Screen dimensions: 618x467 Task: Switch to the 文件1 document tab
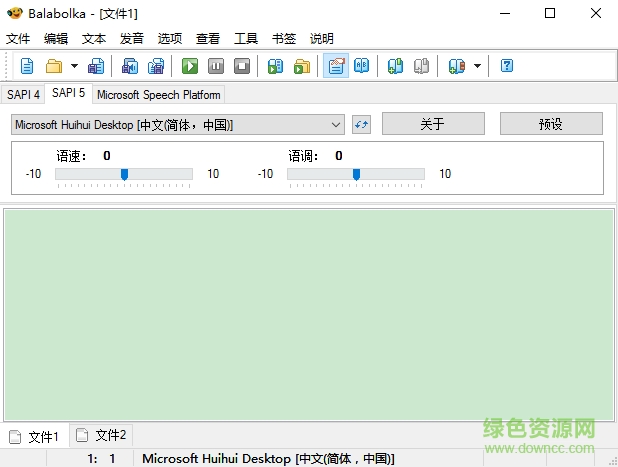pos(35,436)
